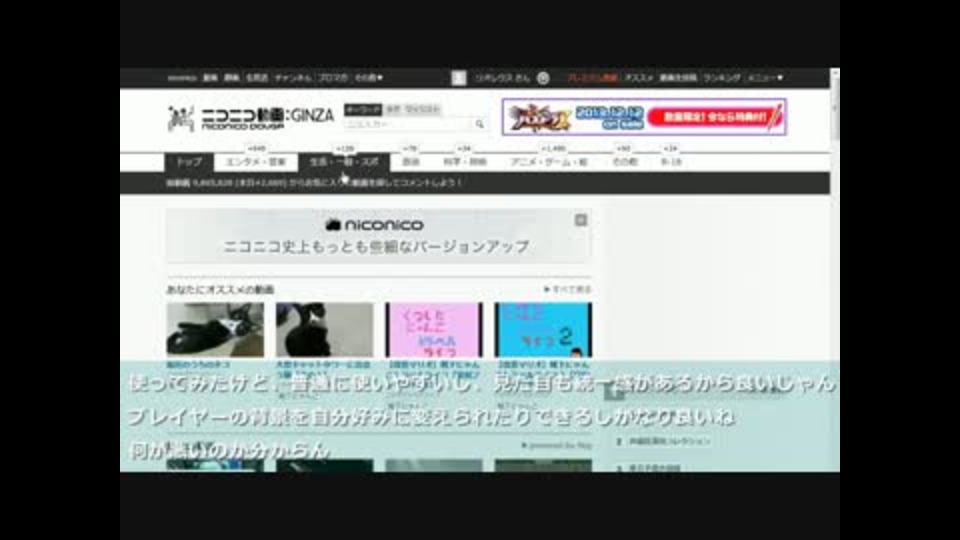The height and width of the screenshot is (540, 960).
Task: Click the search magnifier icon
Action: 479,124
